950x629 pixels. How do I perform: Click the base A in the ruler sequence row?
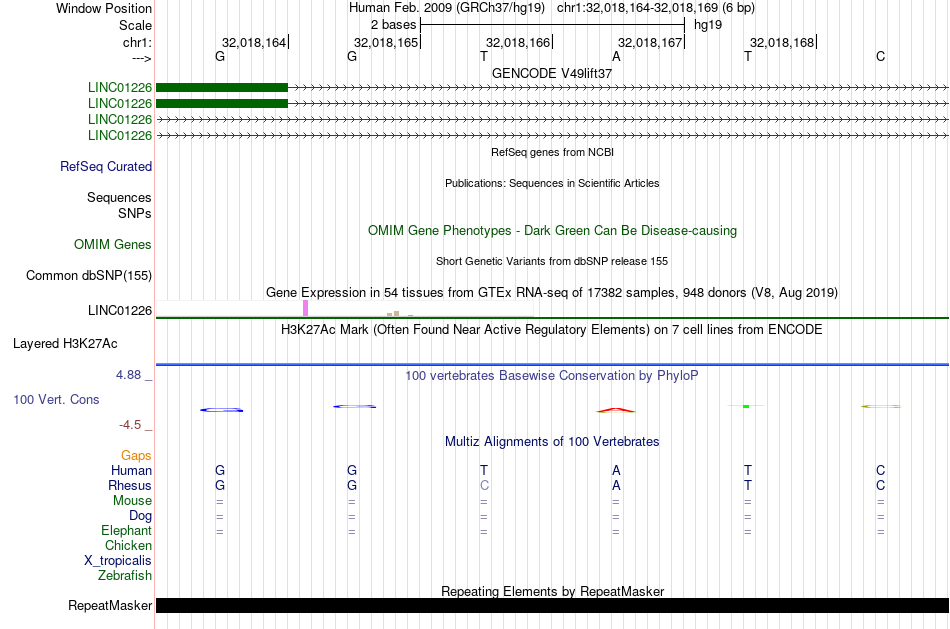point(616,56)
